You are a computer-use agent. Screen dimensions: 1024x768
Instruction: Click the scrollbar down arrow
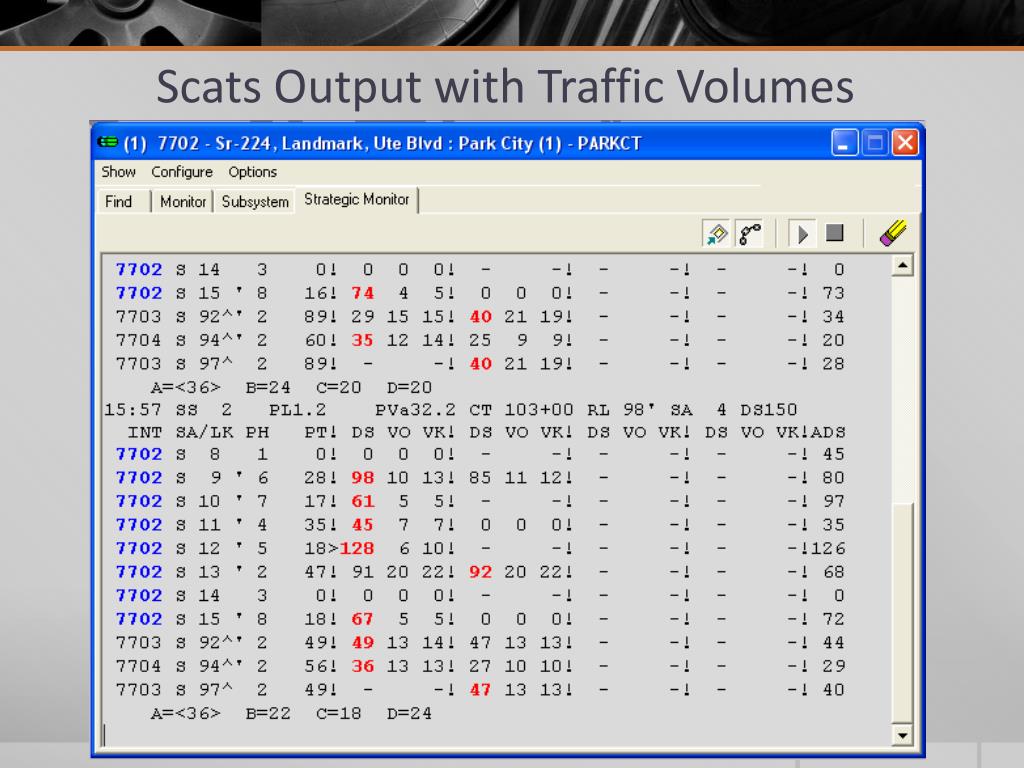pos(902,735)
